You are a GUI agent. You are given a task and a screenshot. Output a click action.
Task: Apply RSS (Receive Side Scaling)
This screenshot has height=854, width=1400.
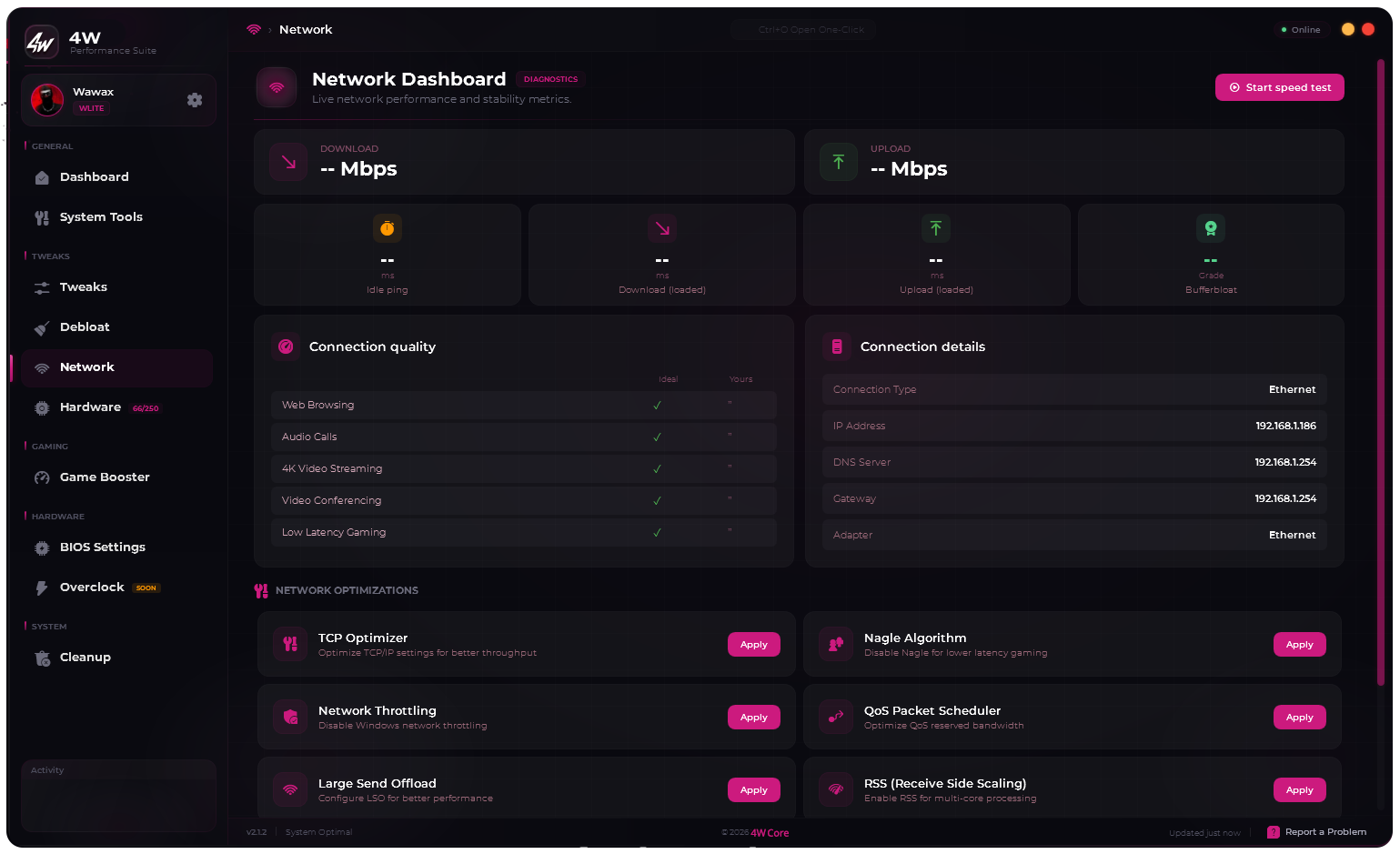tap(1299, 790)
